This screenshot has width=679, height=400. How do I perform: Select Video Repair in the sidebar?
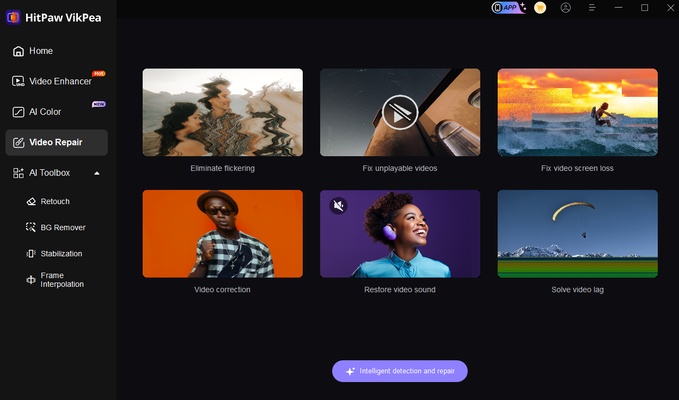pyautogui.click(x=55, y=142)
